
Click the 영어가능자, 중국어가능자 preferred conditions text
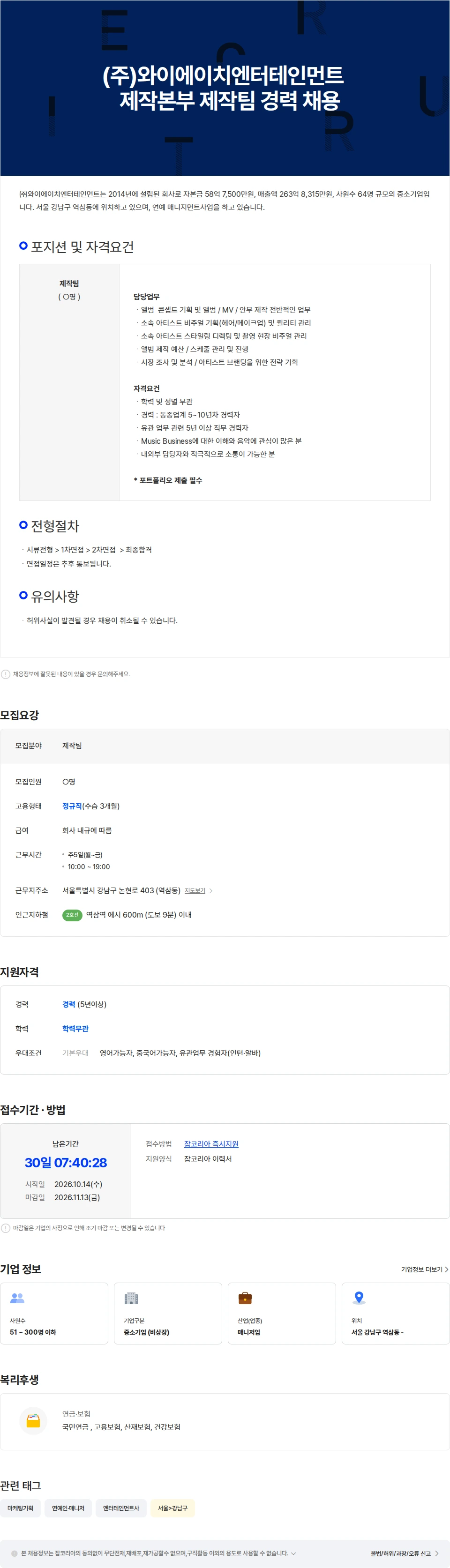click(180, 1053)
